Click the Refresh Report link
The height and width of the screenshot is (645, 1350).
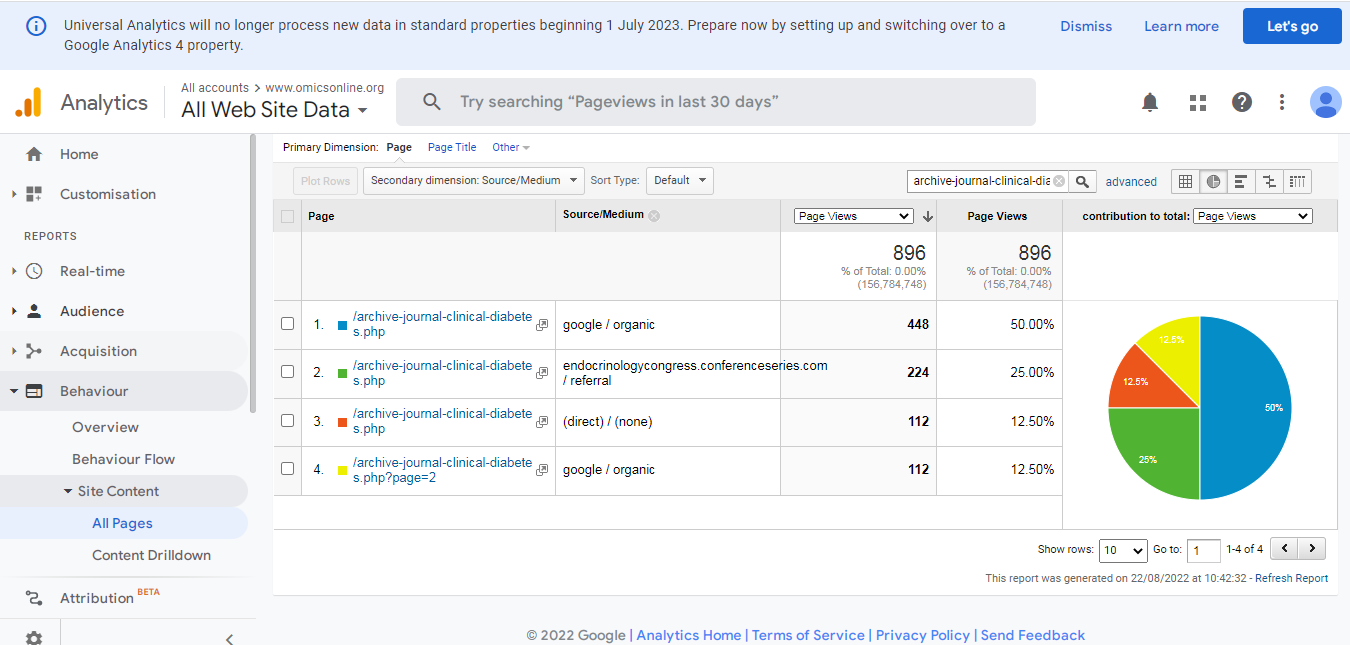pyautogui.click(x=1291, y=578)
